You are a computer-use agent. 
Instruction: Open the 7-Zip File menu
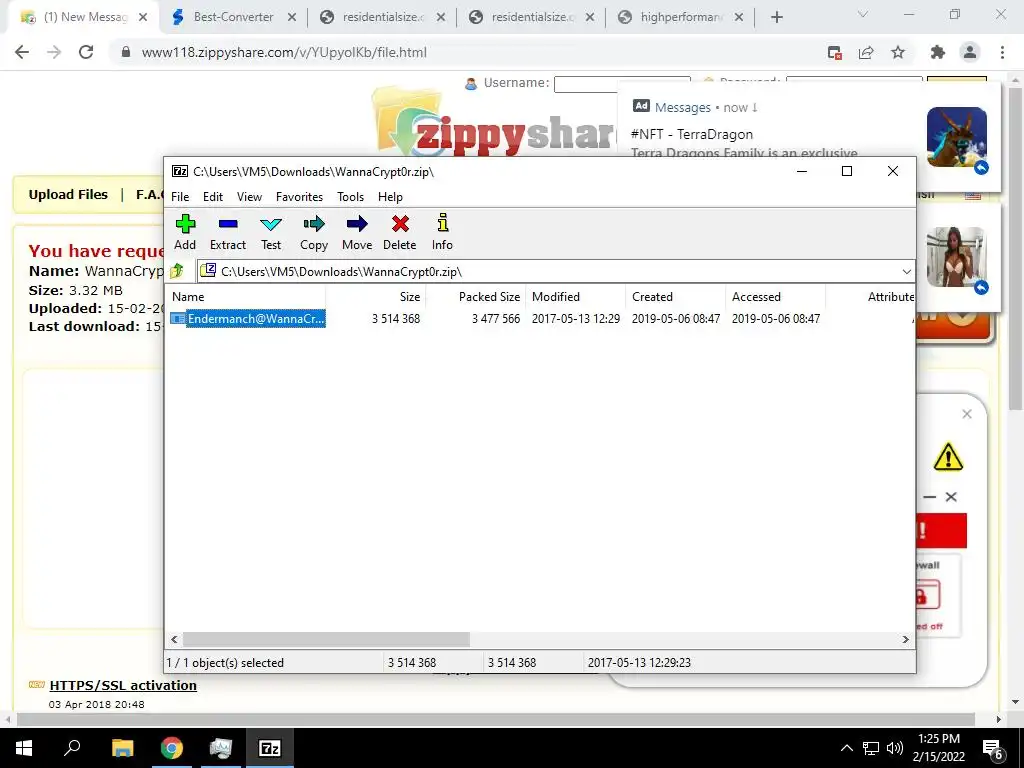[x=180, y=197]
